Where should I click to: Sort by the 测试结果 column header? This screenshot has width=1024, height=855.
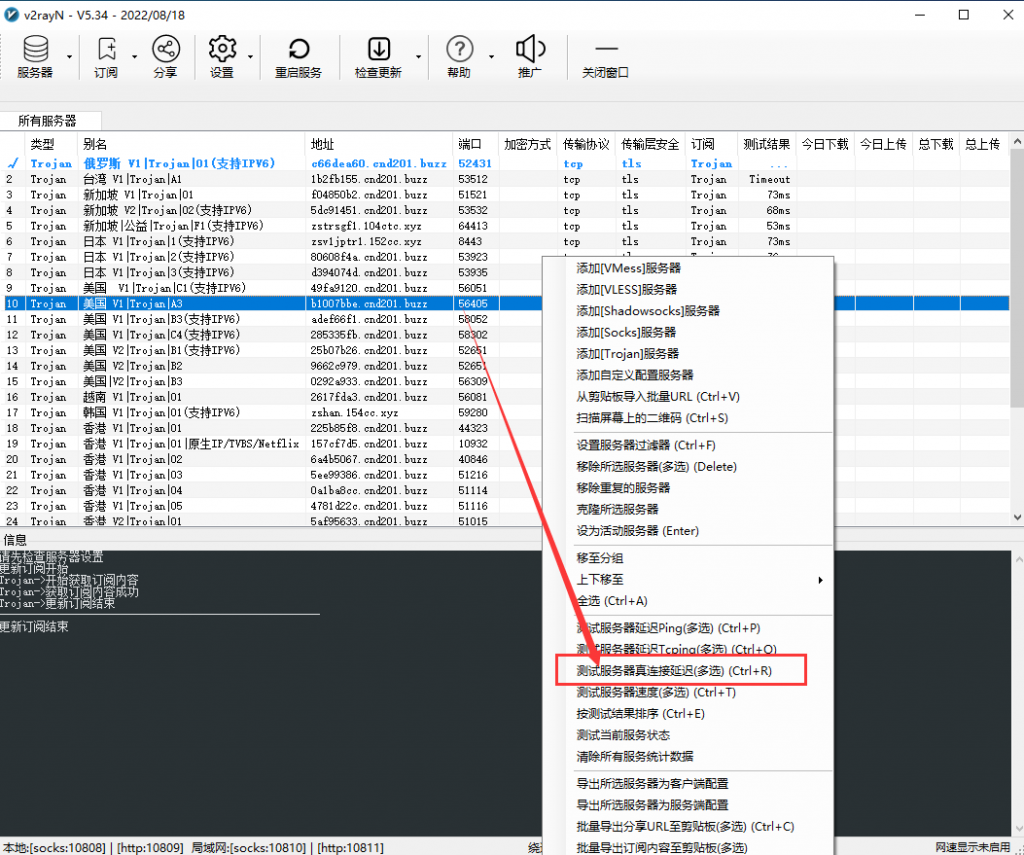point(767,144)
